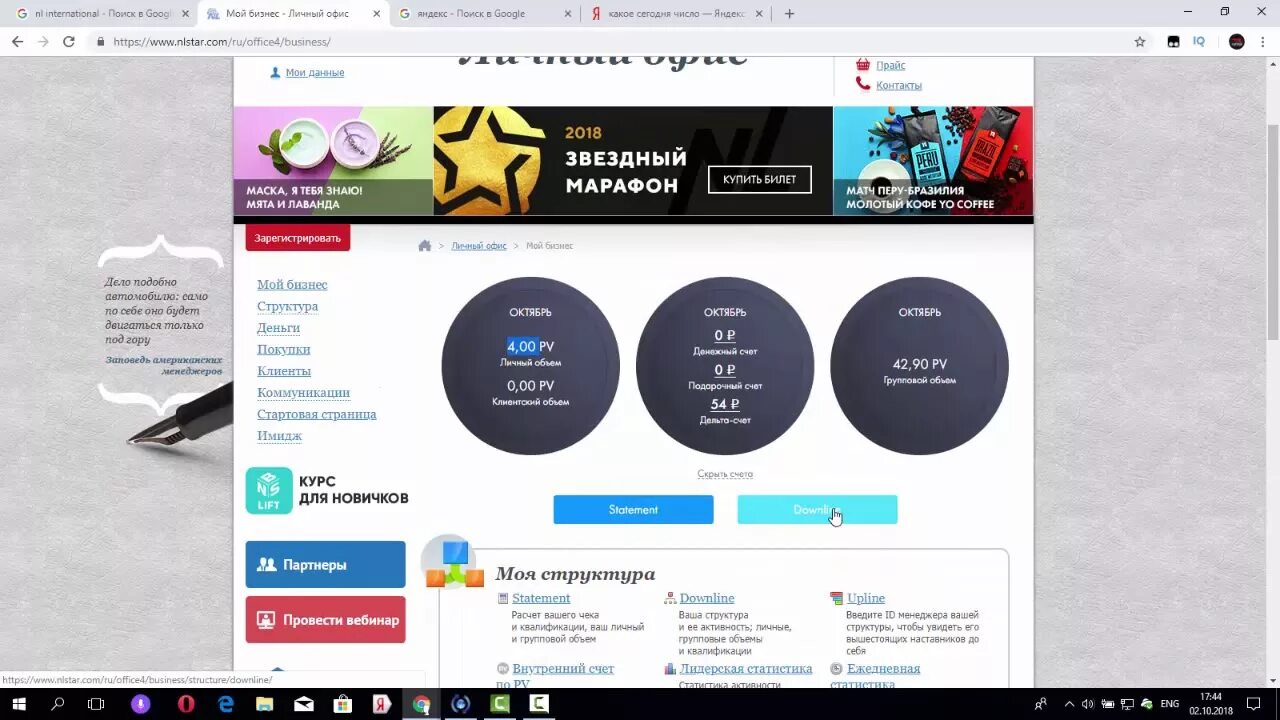Click the 'Провести вебинар' button

click(326, 620)
